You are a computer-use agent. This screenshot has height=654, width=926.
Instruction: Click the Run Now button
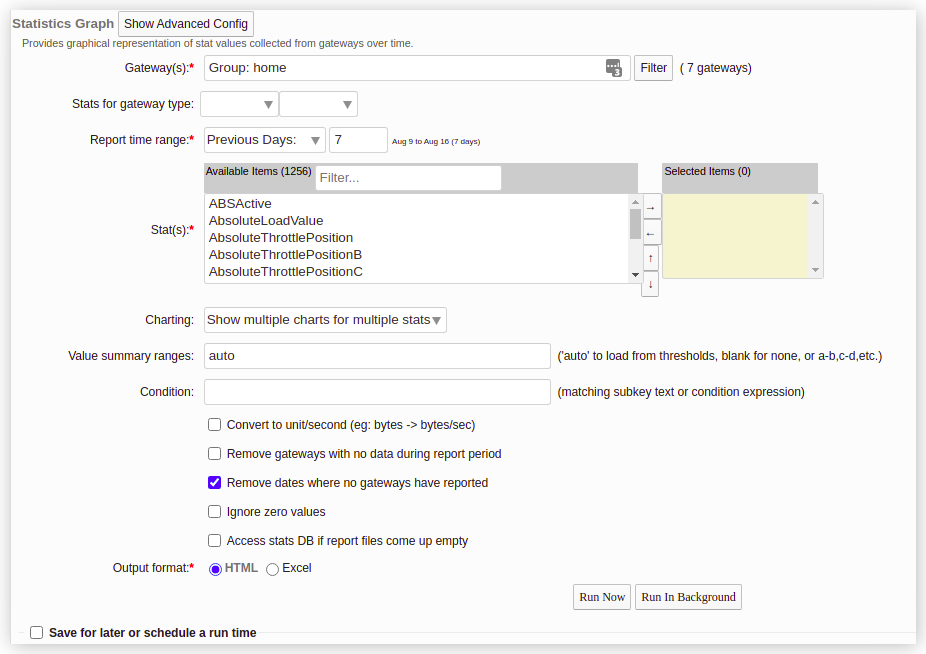point(602,597)
